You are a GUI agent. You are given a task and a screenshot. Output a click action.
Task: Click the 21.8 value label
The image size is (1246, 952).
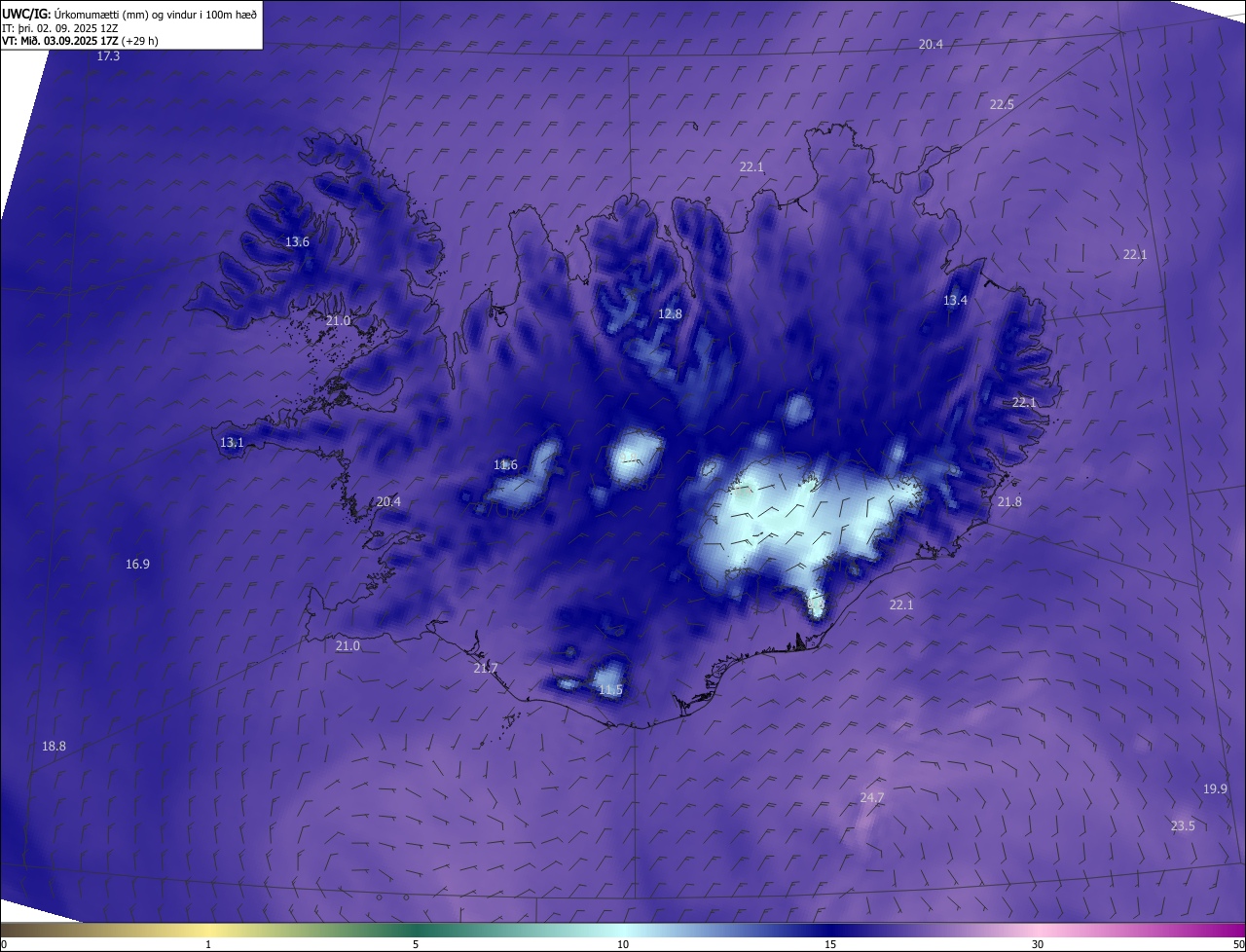1009,501
